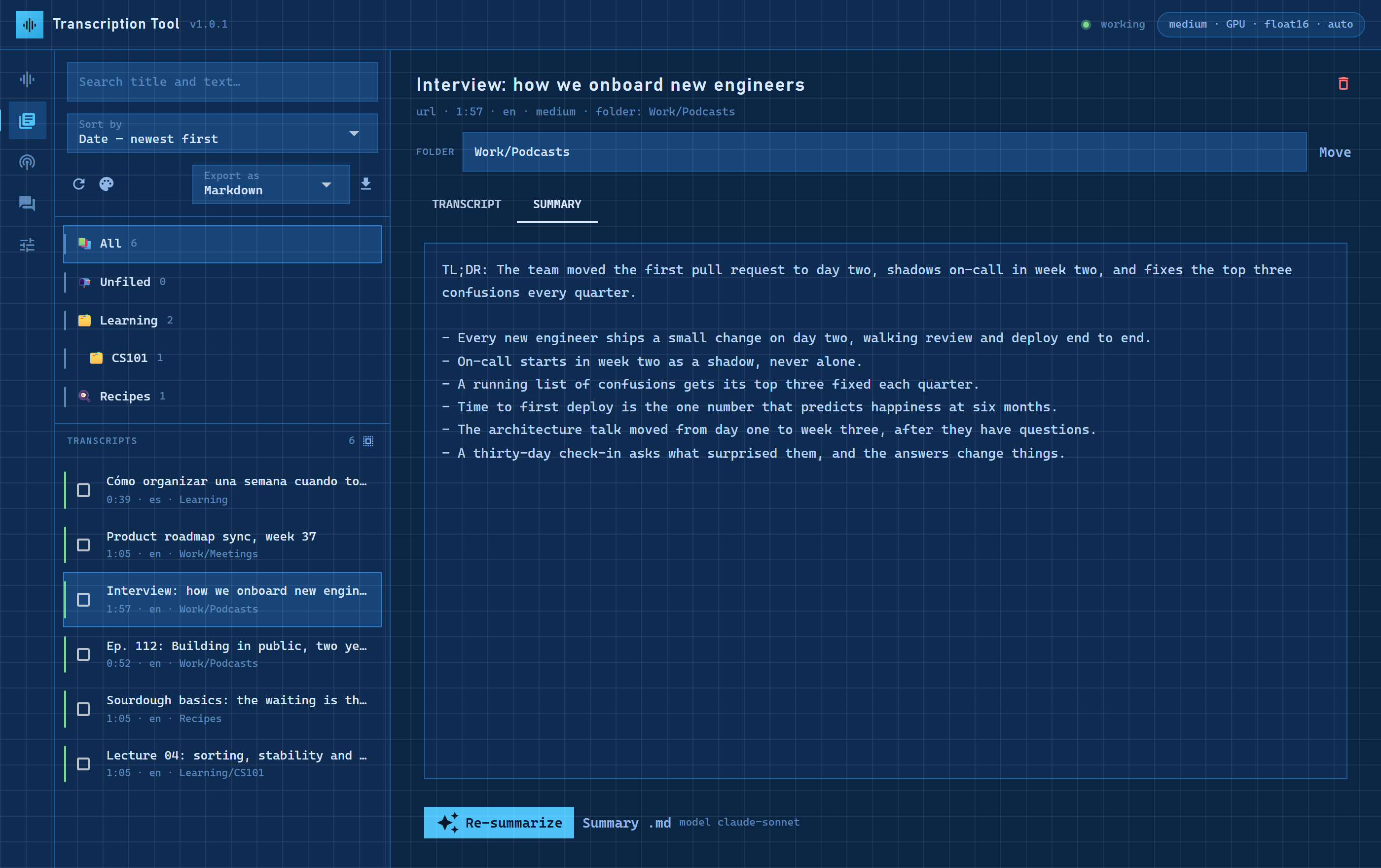Open the settings sliders sidebar icon
The width and height of the screenshot is (1381, 868).
tap(27, 245)
